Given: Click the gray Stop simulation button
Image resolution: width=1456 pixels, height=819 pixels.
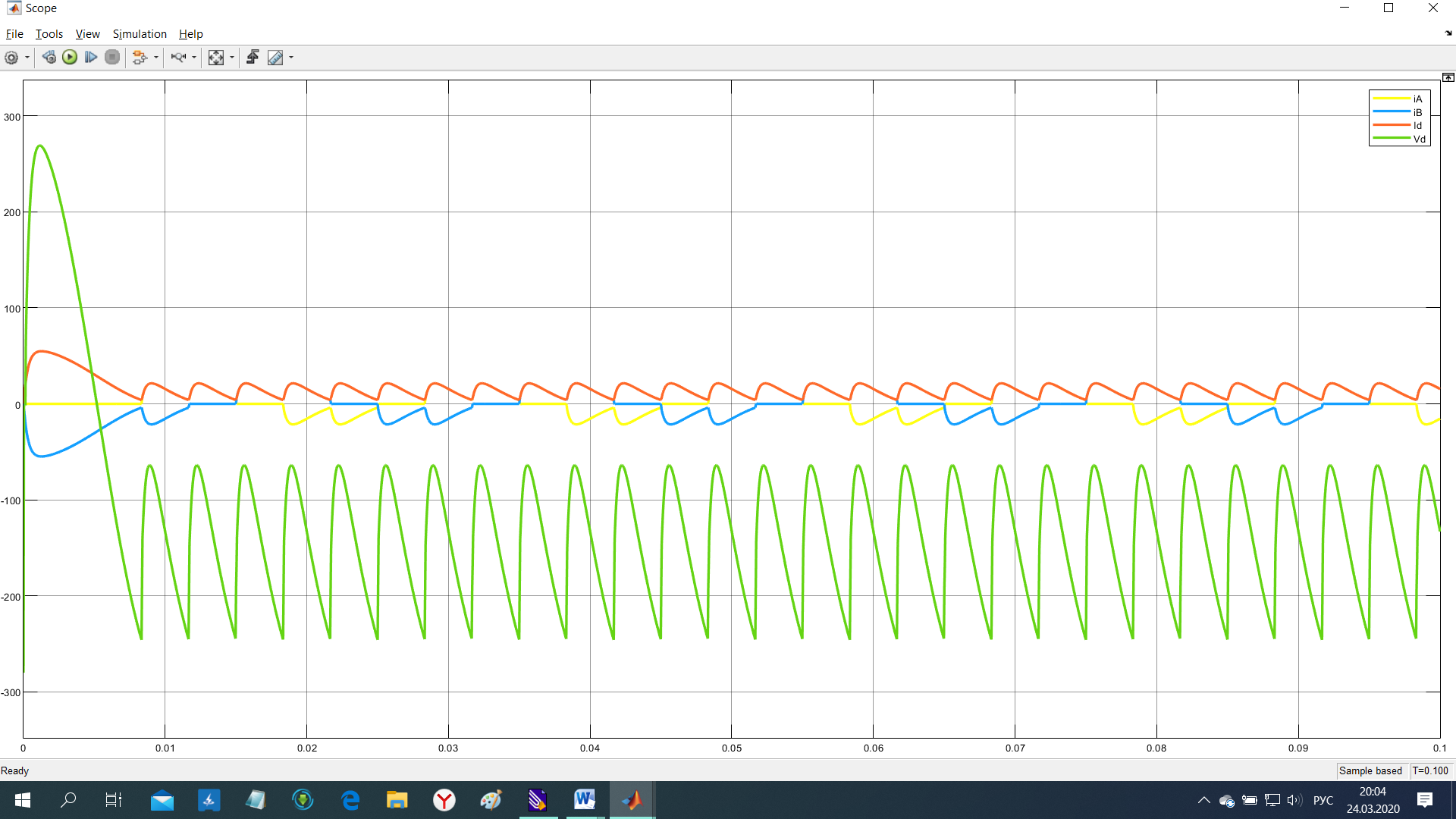Looking at the screenshot, I should tap(112, 58).
